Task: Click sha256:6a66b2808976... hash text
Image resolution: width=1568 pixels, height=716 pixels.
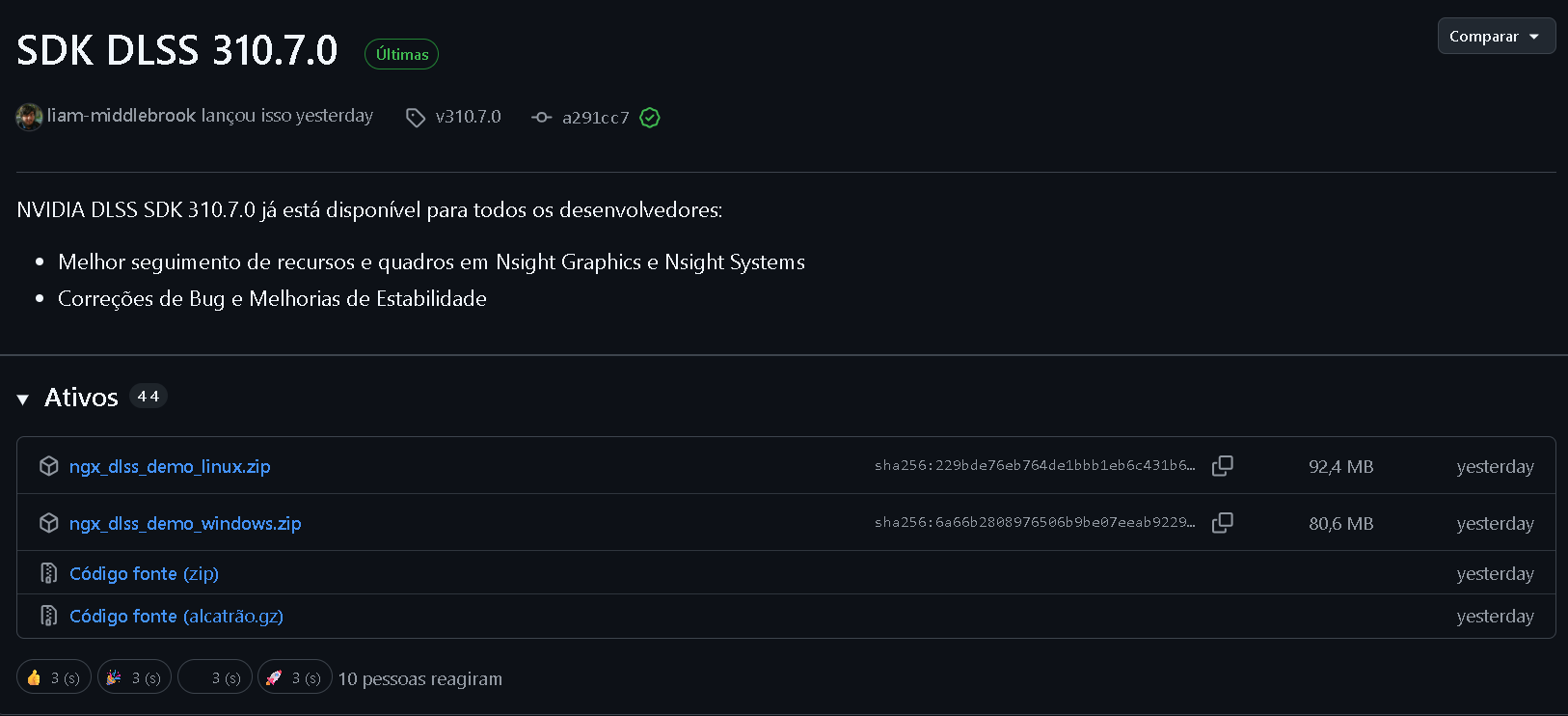Action: tap(1035, 522)
